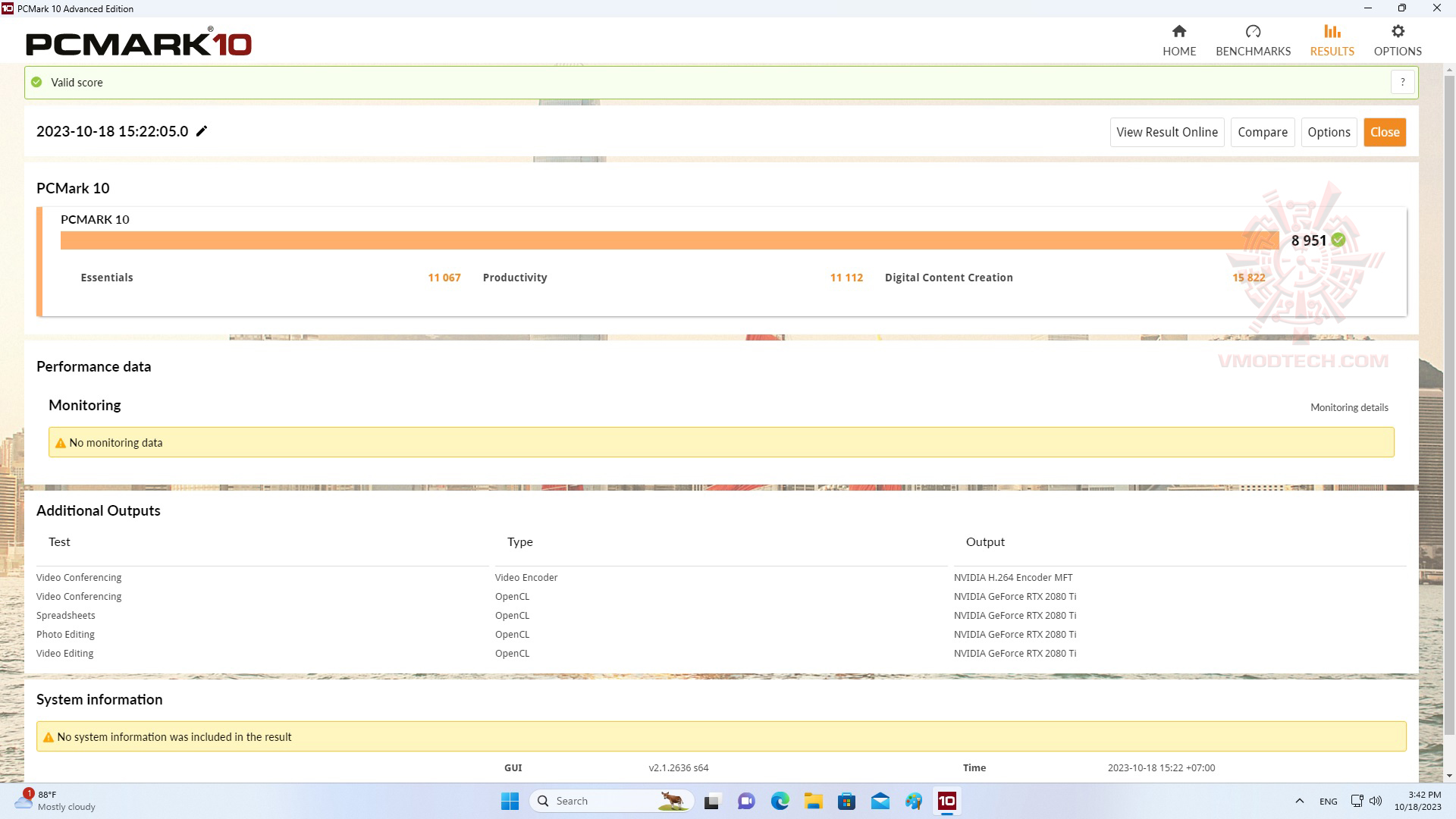The width and height of the screenshot is (1456, 819).
Task: Click the result Options button
Action: pyautogui.click(x=1329, y=132)
